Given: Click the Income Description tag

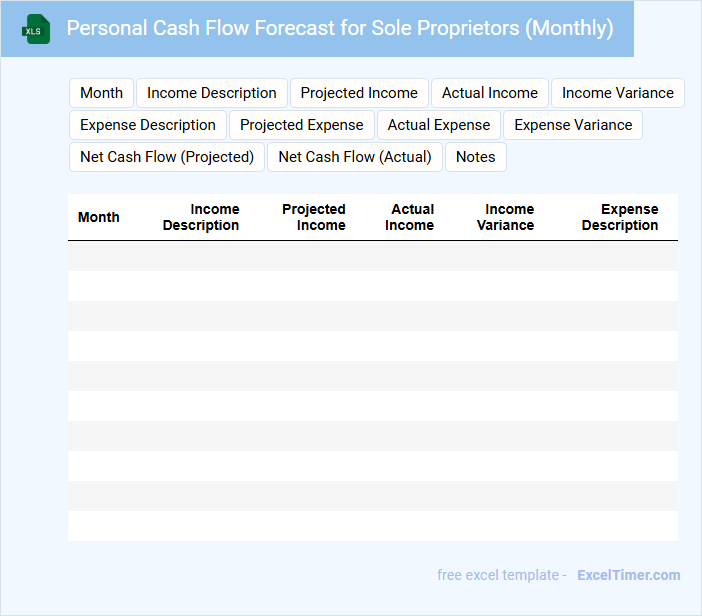Looking at the screenshot, I should (212, 93).
